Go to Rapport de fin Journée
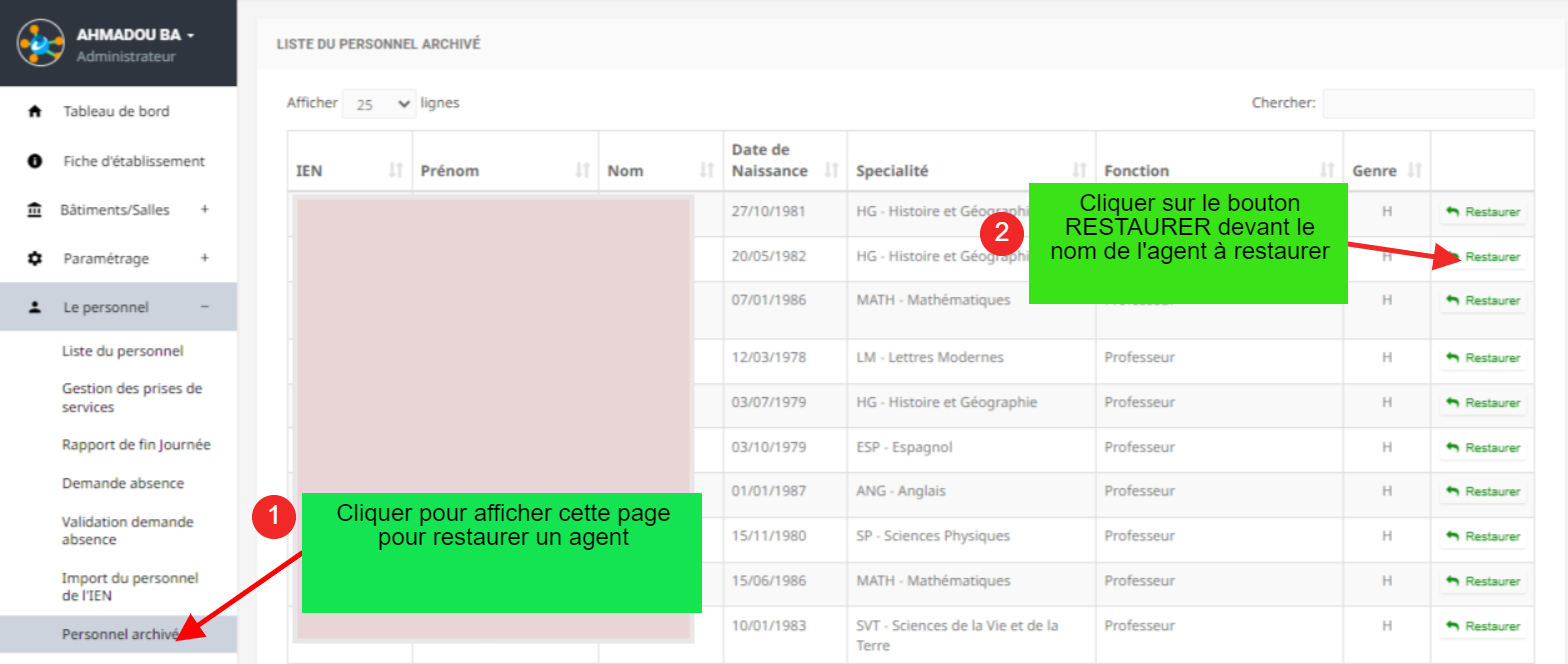The height and width of the screenshot is (664, 1568). coord(136,445)
